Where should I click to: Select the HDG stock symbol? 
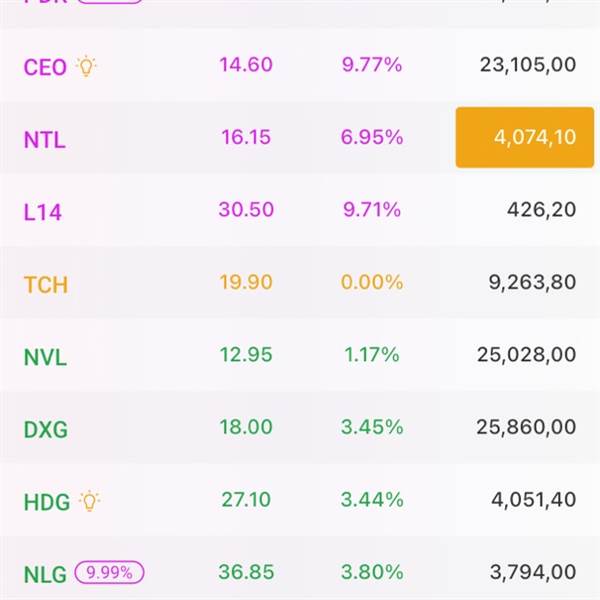click(x=47, y=502)
